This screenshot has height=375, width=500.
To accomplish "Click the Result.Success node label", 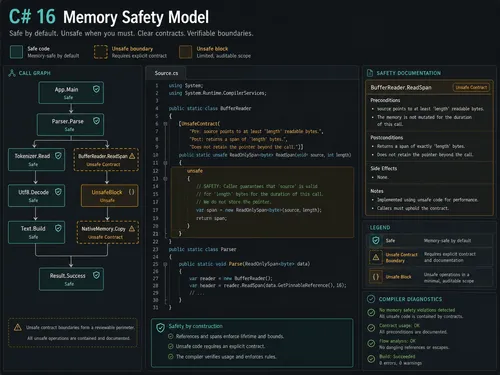I will (x=68, y=276).
